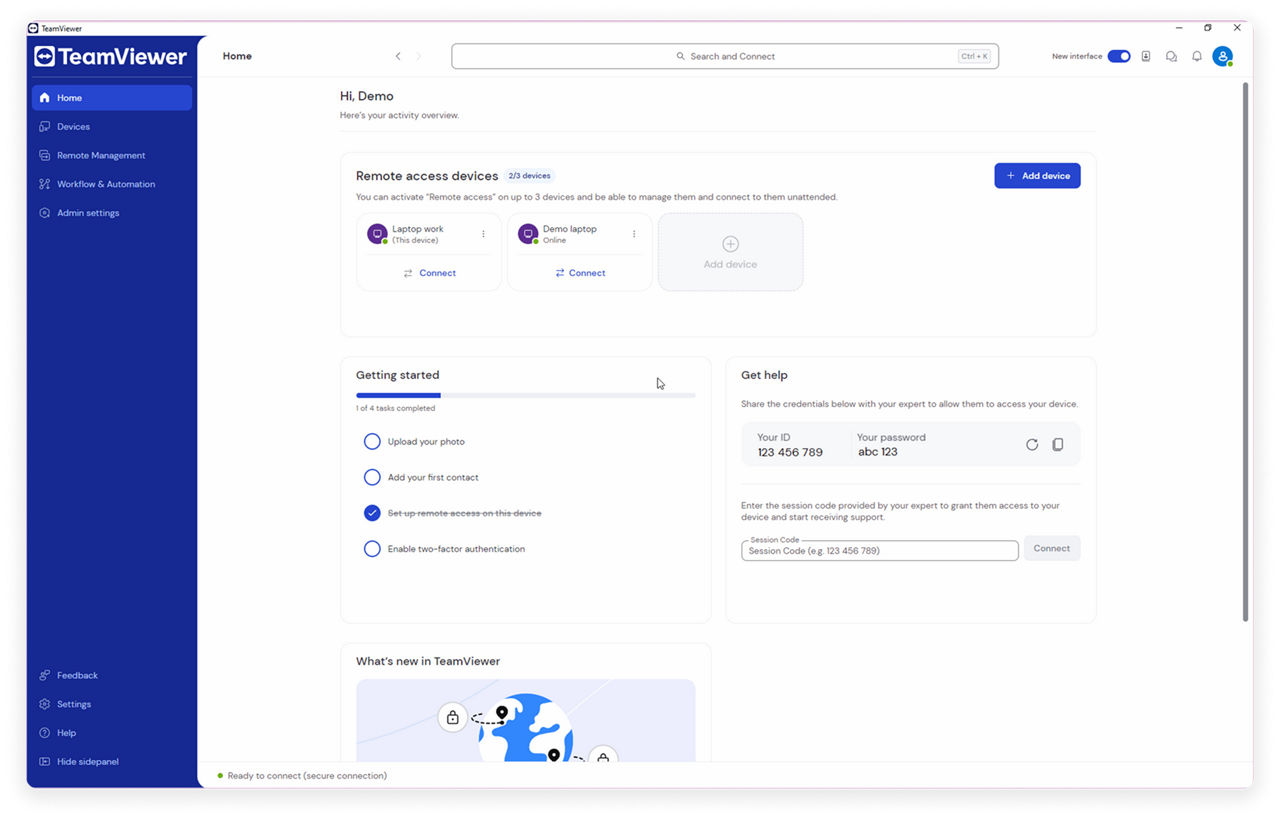
Task: Click the Session Code input field
Action: click(880, 551)
